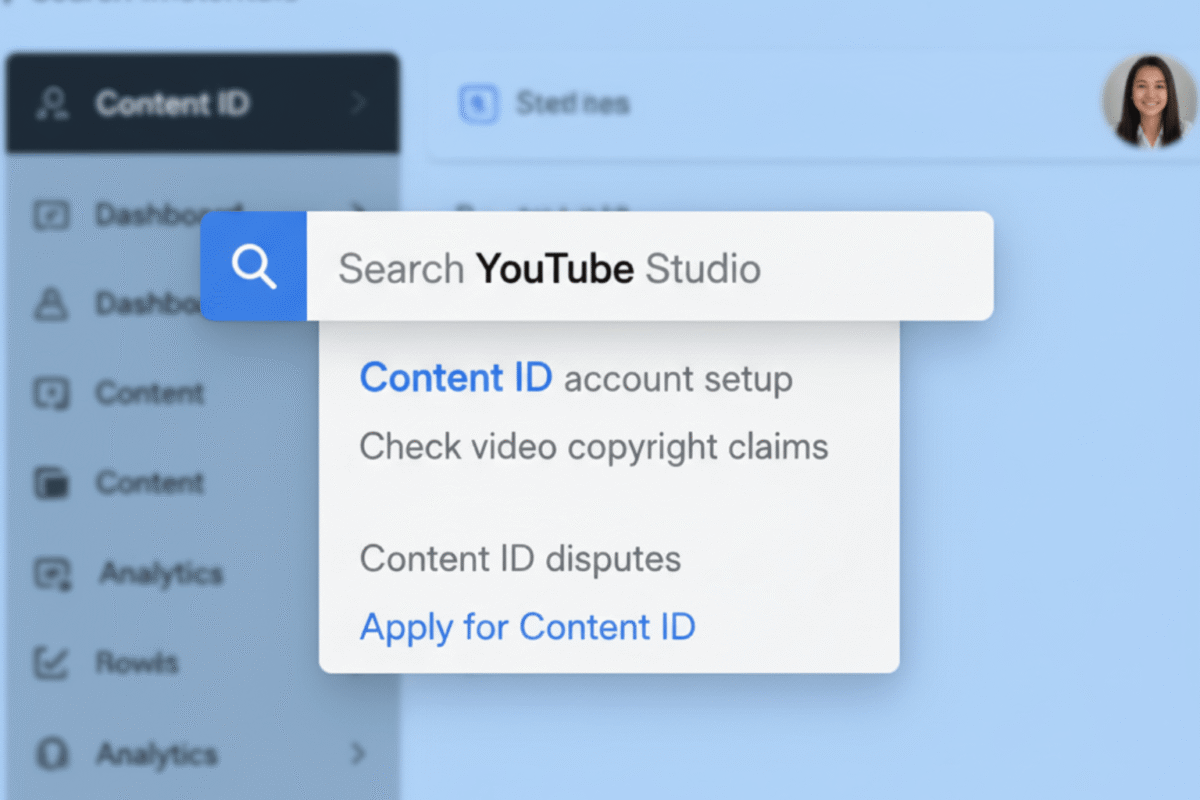This screenshot has width=1200, height=800.
Task: Click the Content folder icon lower in sidebar
Action: (52, 483)
